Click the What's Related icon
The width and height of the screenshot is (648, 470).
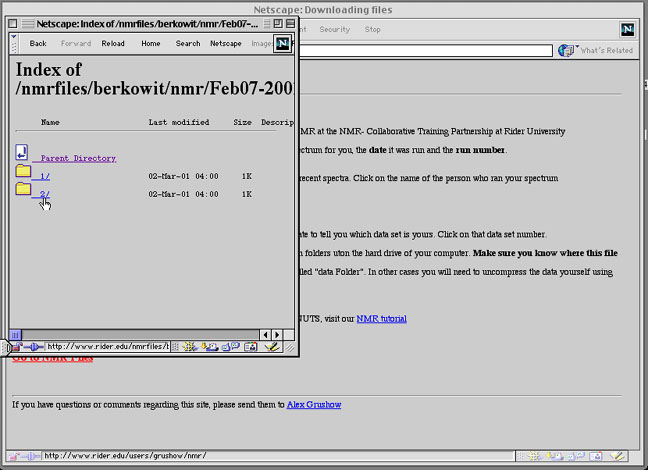pos(568,50)
